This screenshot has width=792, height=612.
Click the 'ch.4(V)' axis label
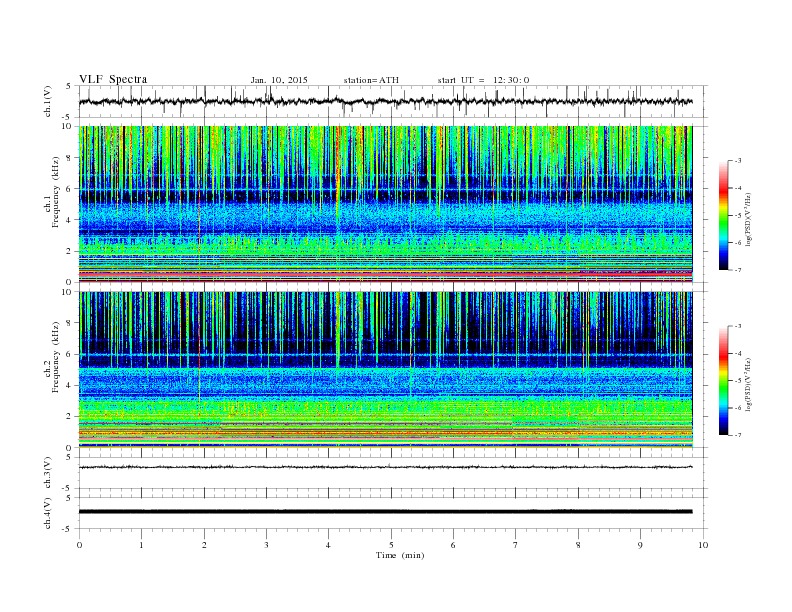pos(48,513)
